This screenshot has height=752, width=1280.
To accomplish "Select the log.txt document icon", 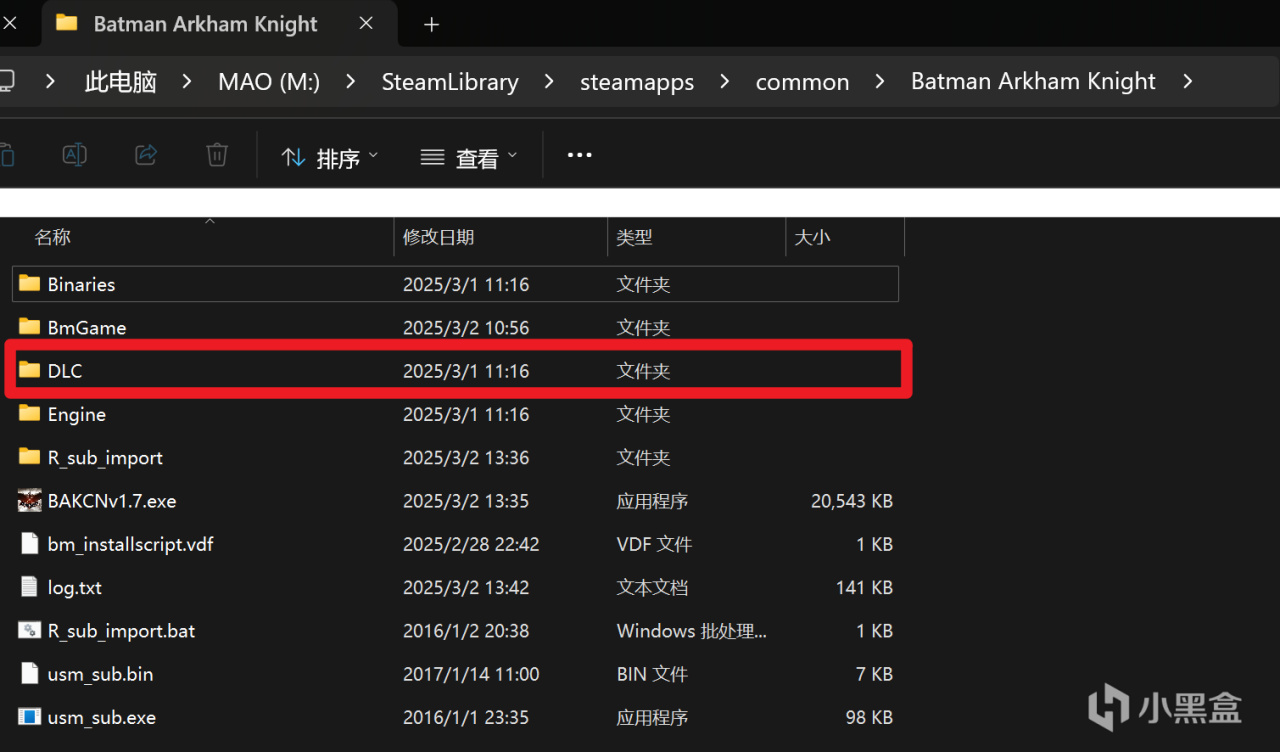I will click(x=30, y=587).
